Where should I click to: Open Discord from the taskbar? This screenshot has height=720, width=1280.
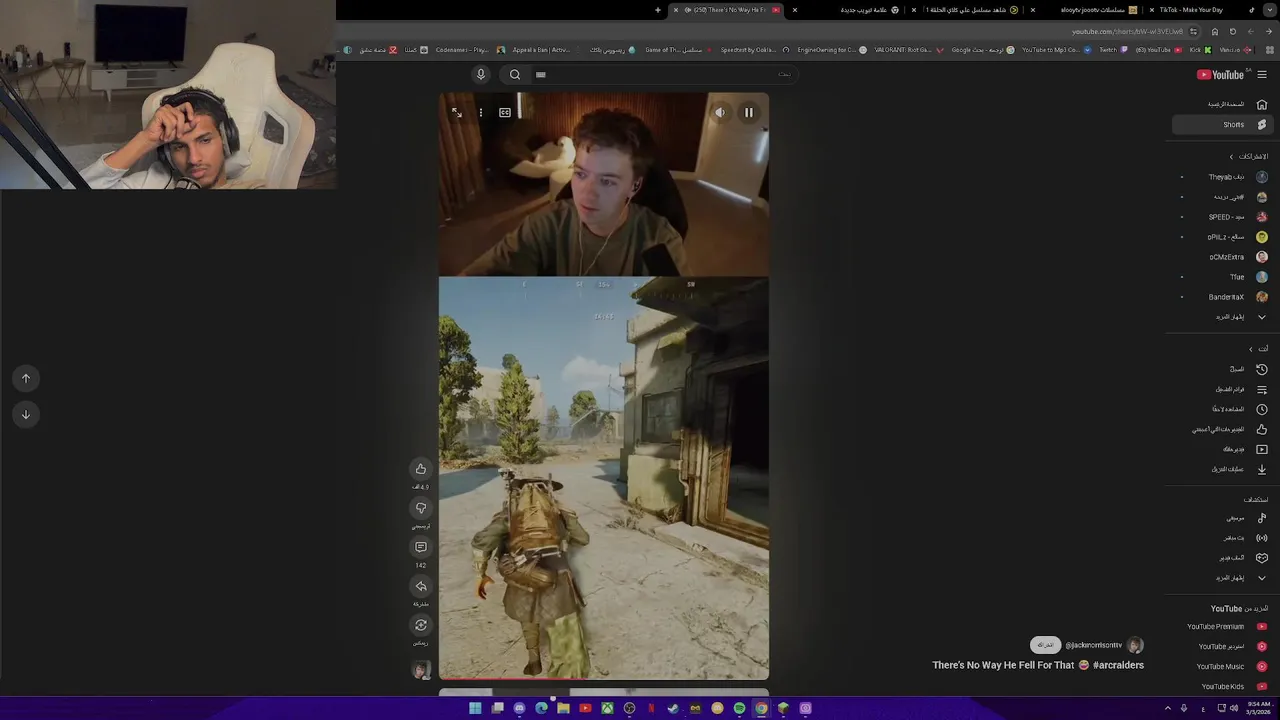tap(519, 708)
